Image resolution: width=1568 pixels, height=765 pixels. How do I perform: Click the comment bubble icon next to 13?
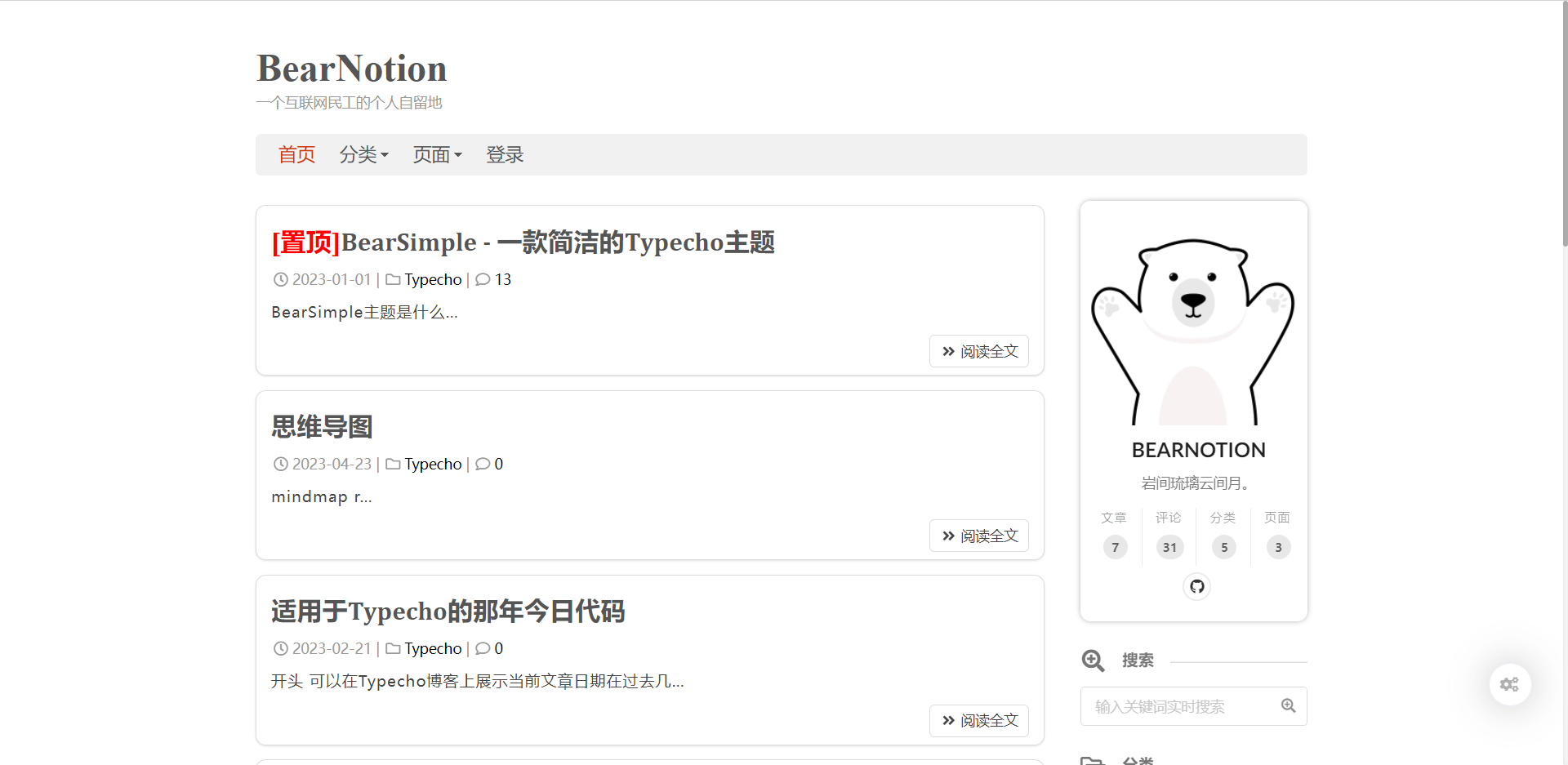coord(483,279)
